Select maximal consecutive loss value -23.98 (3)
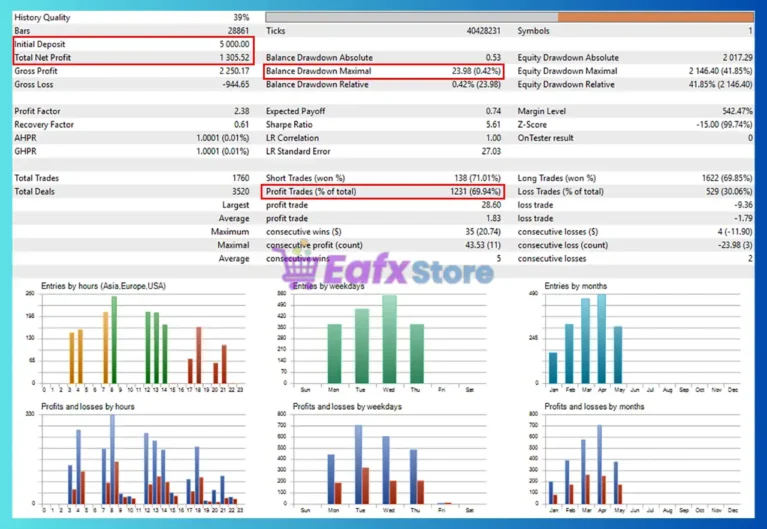 tap(735, 245)
